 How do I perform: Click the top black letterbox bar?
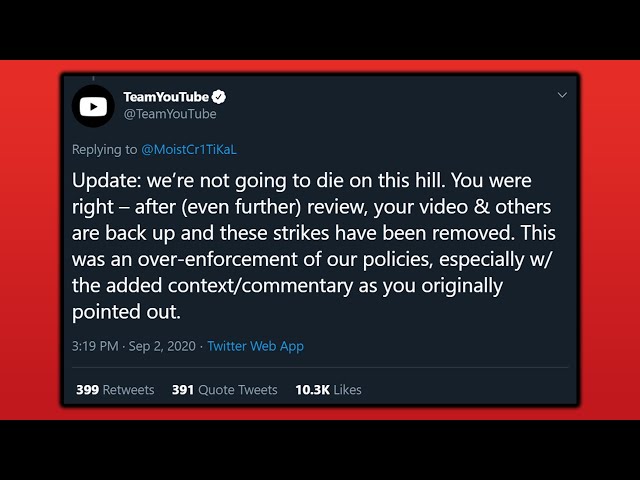coord(320,30)
